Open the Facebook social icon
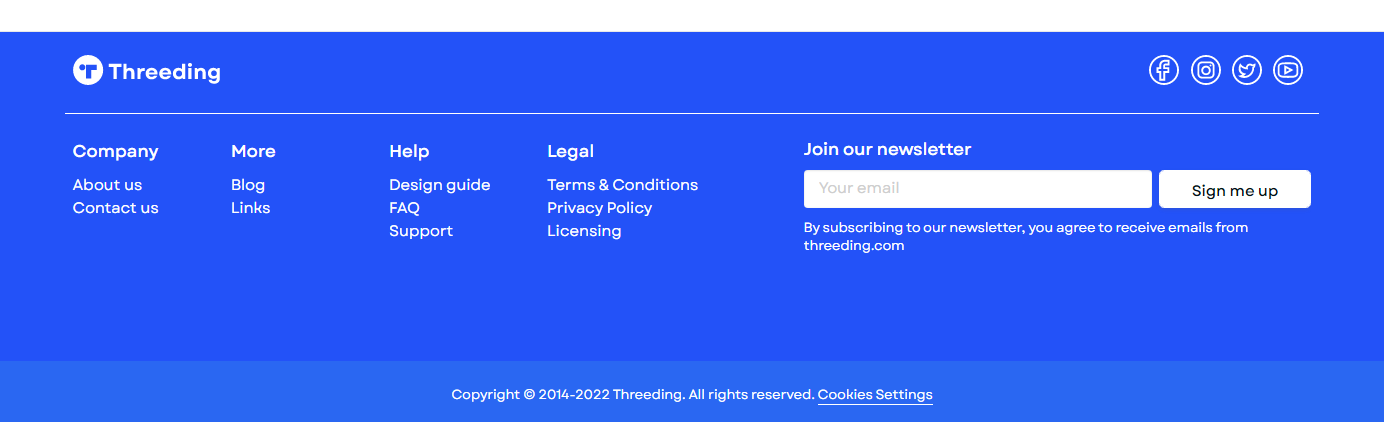1384x422 pixels. pyautogui.click(x=1163, y=70)
